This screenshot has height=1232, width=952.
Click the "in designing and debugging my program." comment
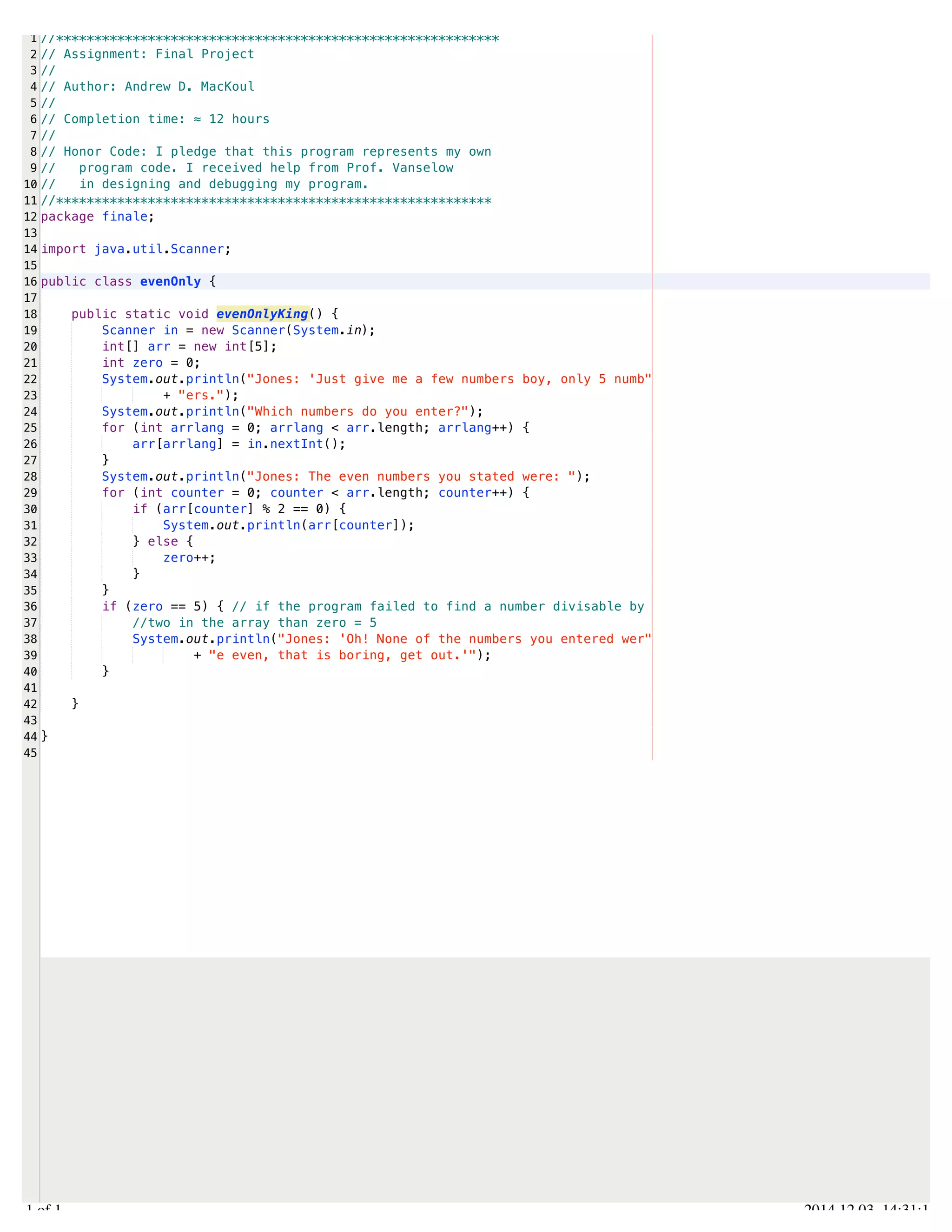tap(205, 185)
